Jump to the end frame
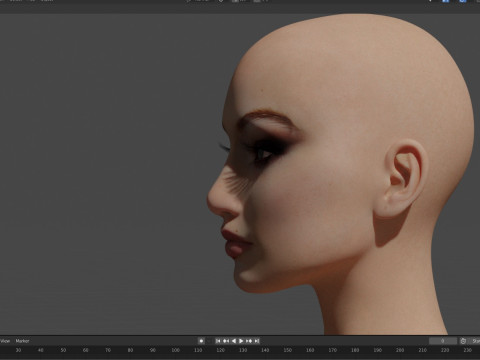Screen dimensions: 480x360 point(256,341)
